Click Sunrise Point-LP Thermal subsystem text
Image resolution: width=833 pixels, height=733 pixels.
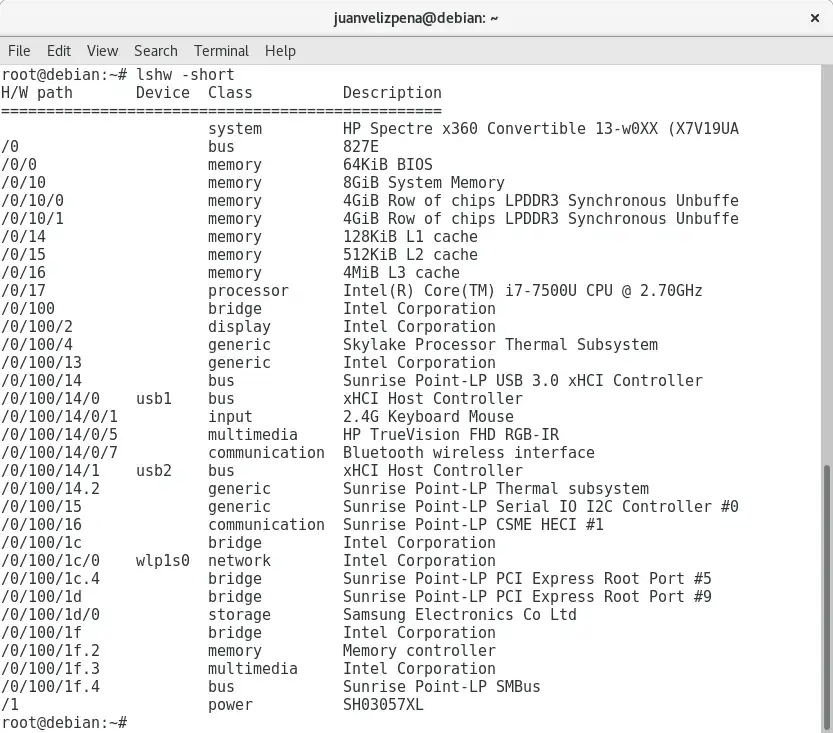tap(496, 489)
